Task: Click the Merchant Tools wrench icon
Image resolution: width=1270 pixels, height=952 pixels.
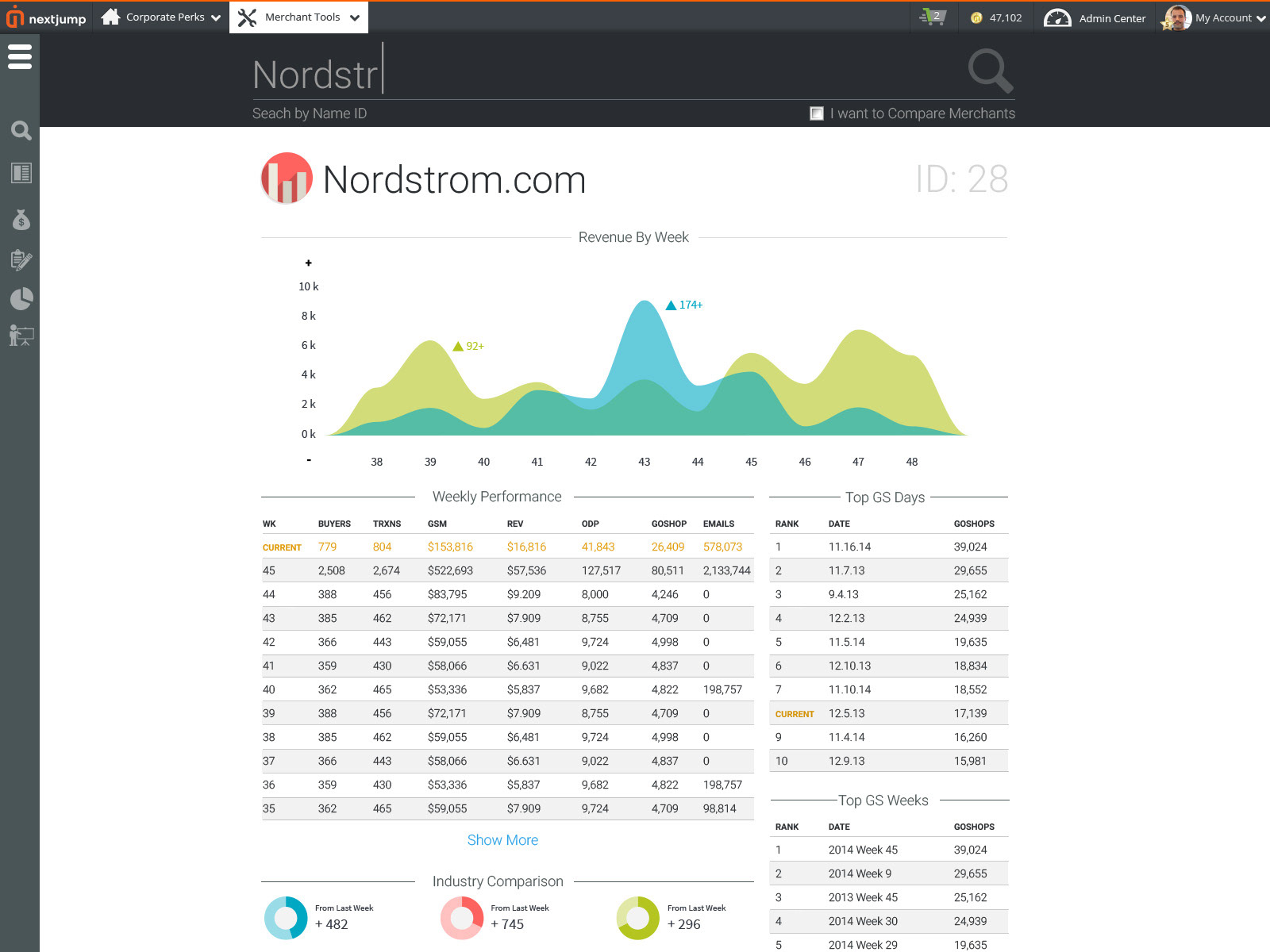Action: pyautogui.click(x=248, y=17)
